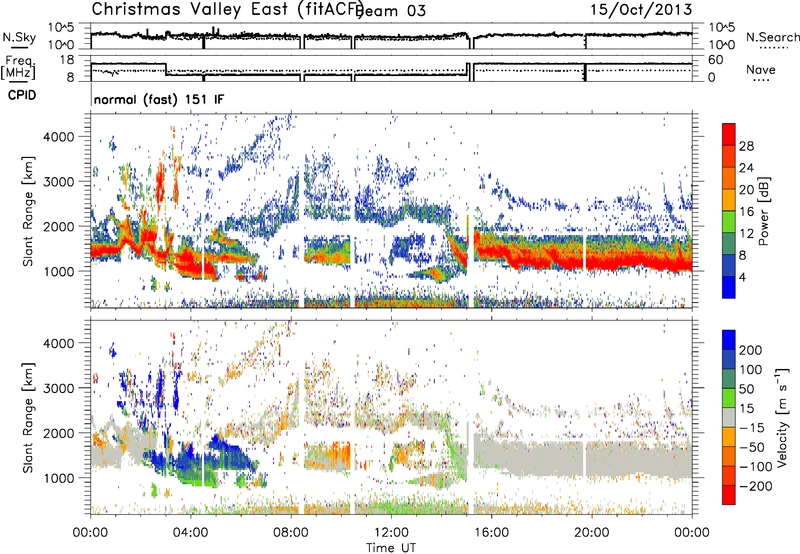Pick the light green segment of Power colorbar
Viewport: 800px width, 554px height.
[x=729, y=221]
